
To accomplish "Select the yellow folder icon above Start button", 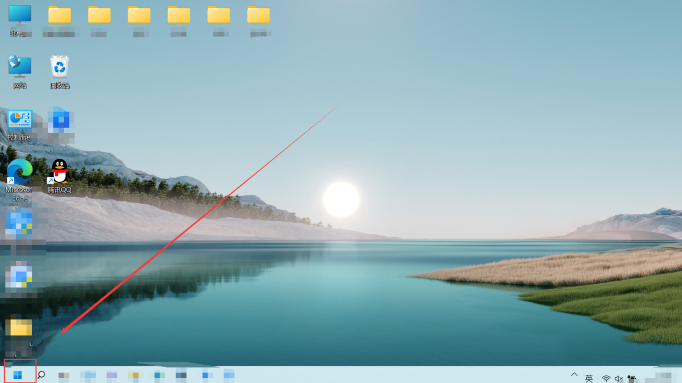I will pos(19,333).
